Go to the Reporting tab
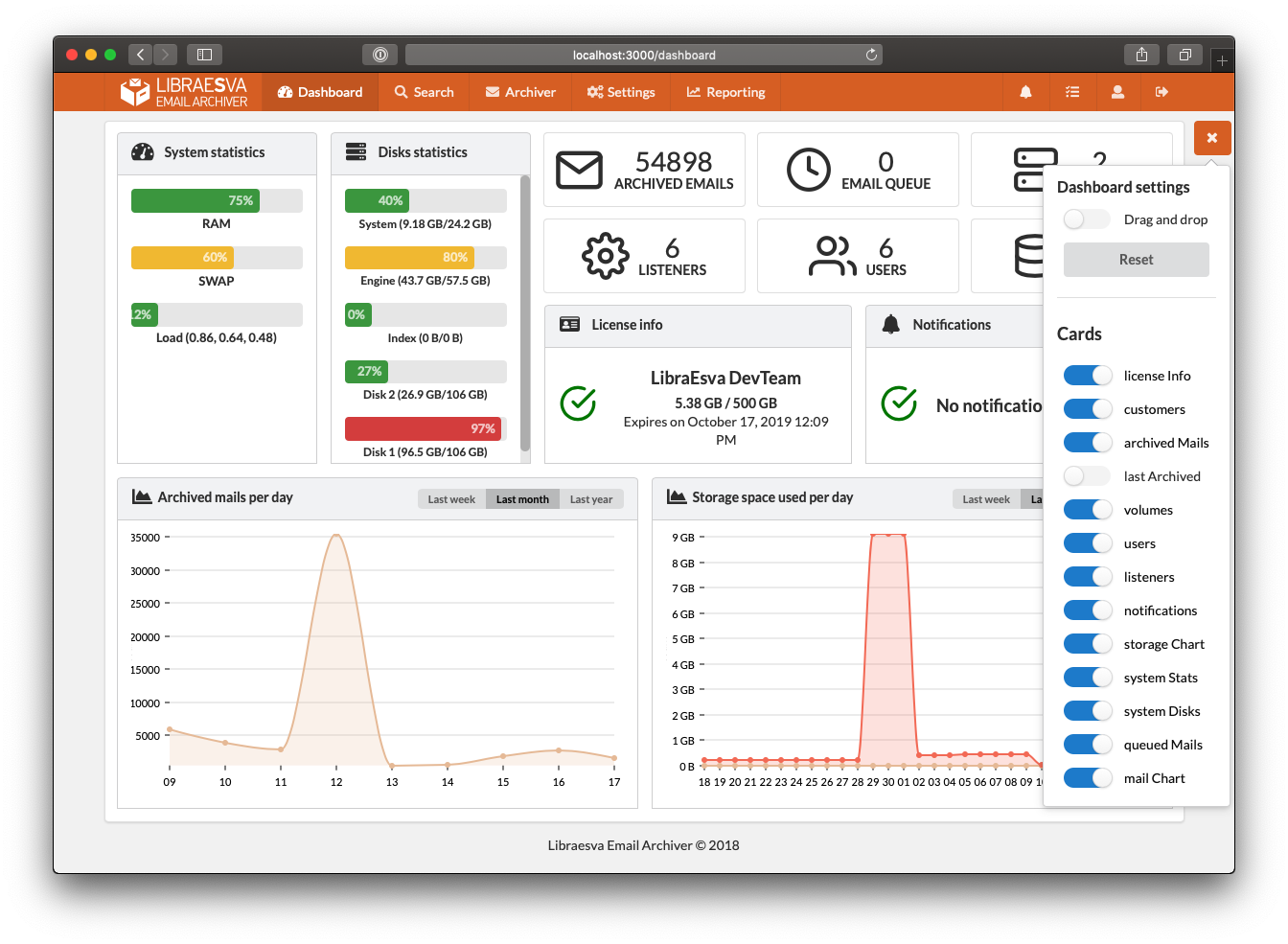This screenshot has width=1288, height=944. [726, 92]
